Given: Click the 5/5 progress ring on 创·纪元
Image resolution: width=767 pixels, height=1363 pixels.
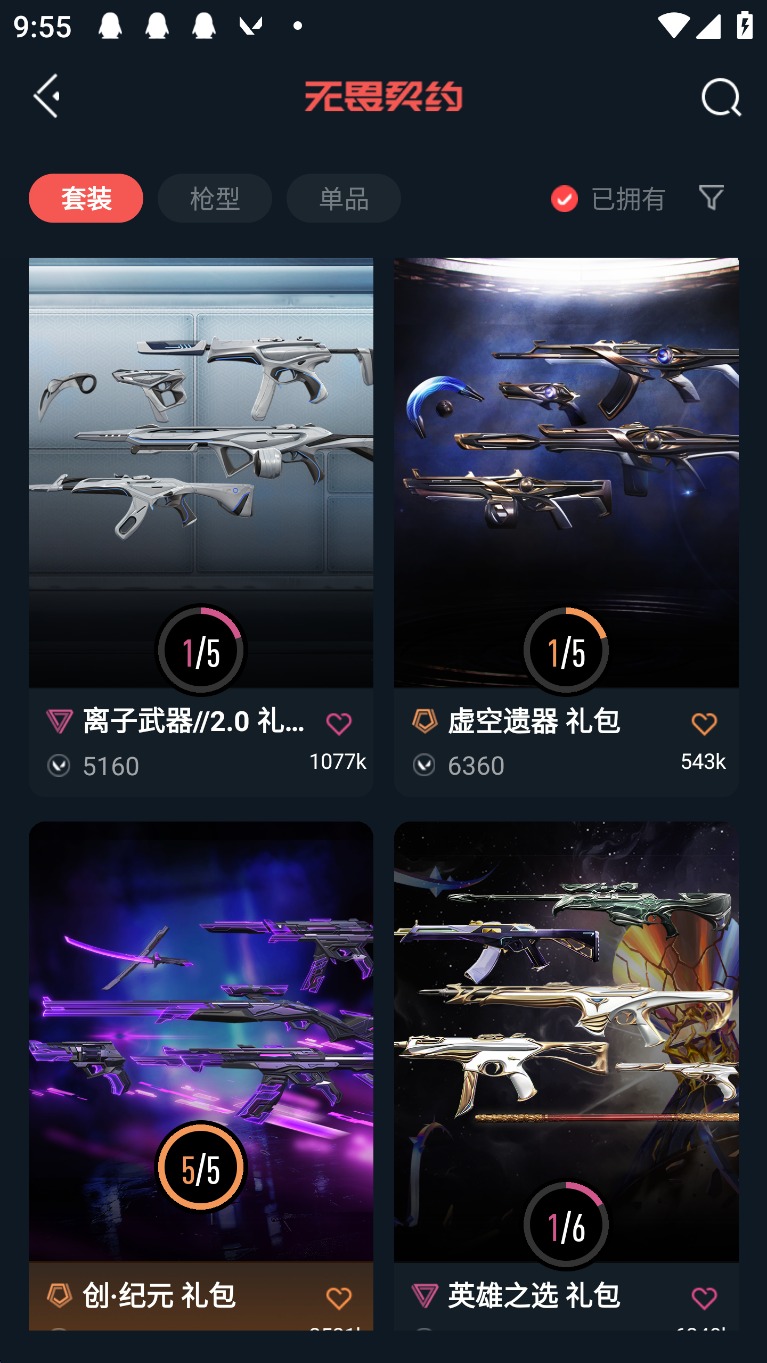Looking at the screenshot, I should pyautogui.click(x=201, y=1167).
